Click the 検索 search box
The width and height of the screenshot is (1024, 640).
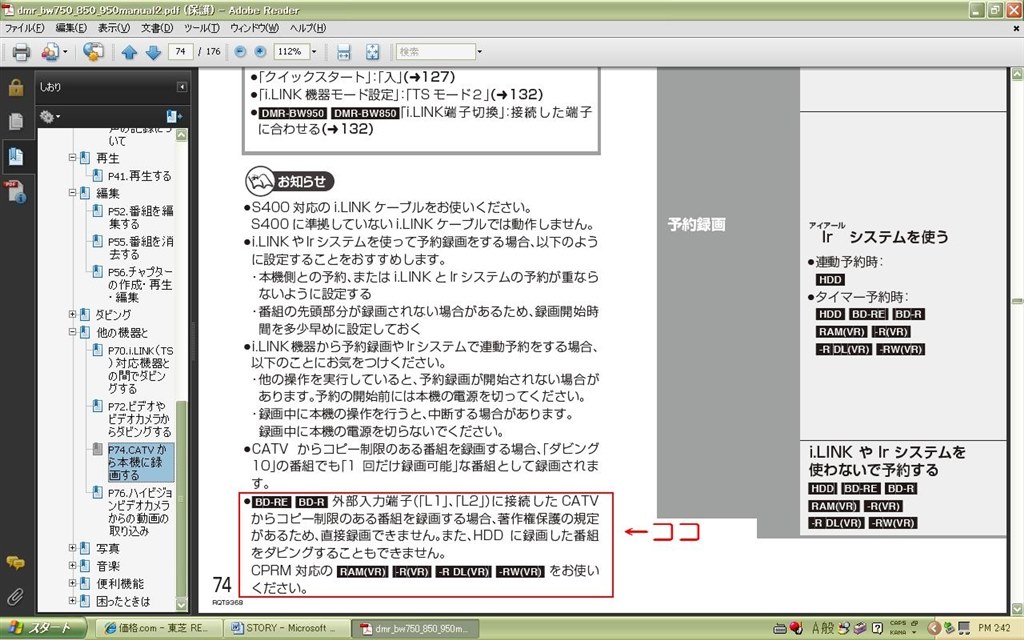(x=435, y=52)
